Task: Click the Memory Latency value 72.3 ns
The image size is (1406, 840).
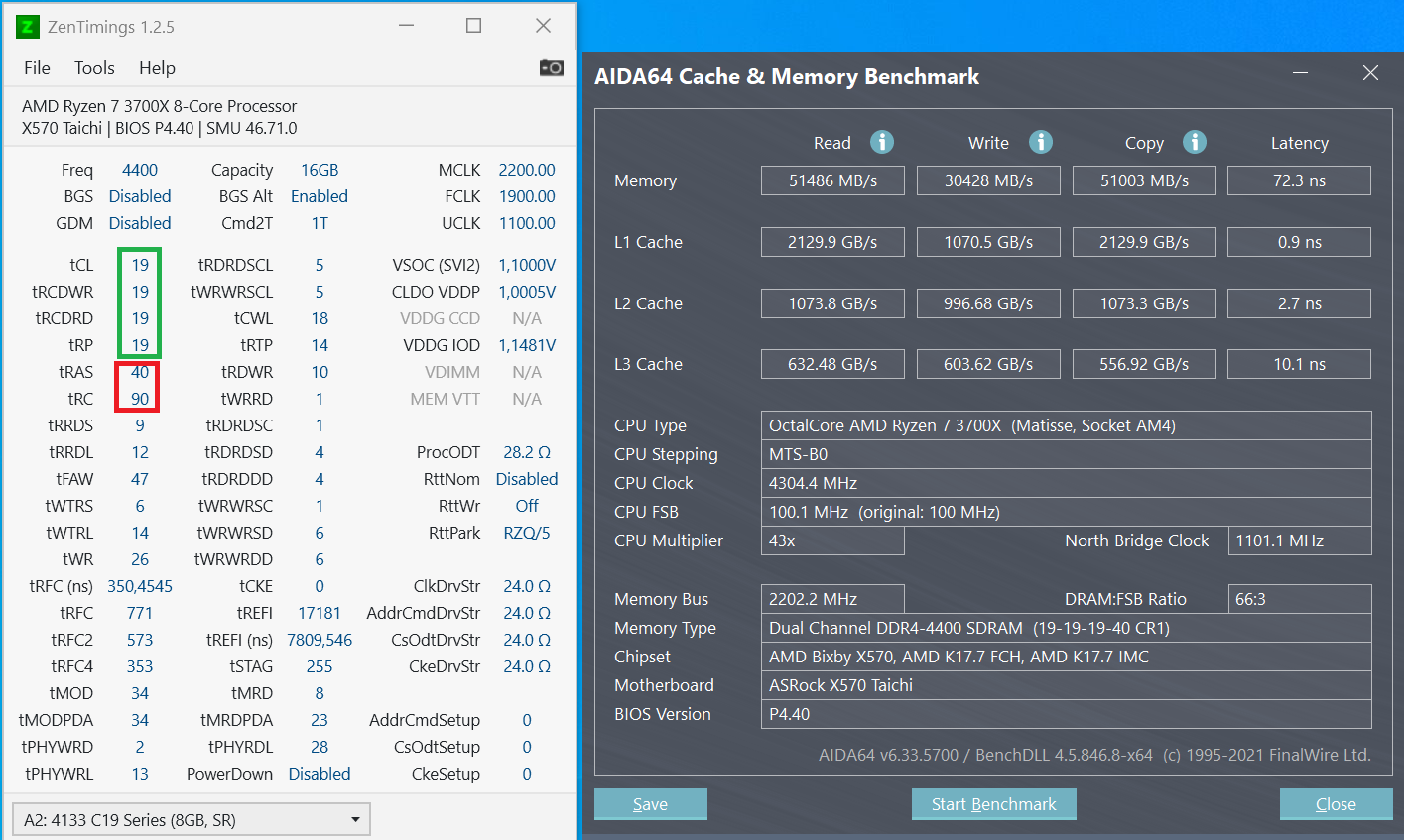Action: click(x=1299, y=180)
